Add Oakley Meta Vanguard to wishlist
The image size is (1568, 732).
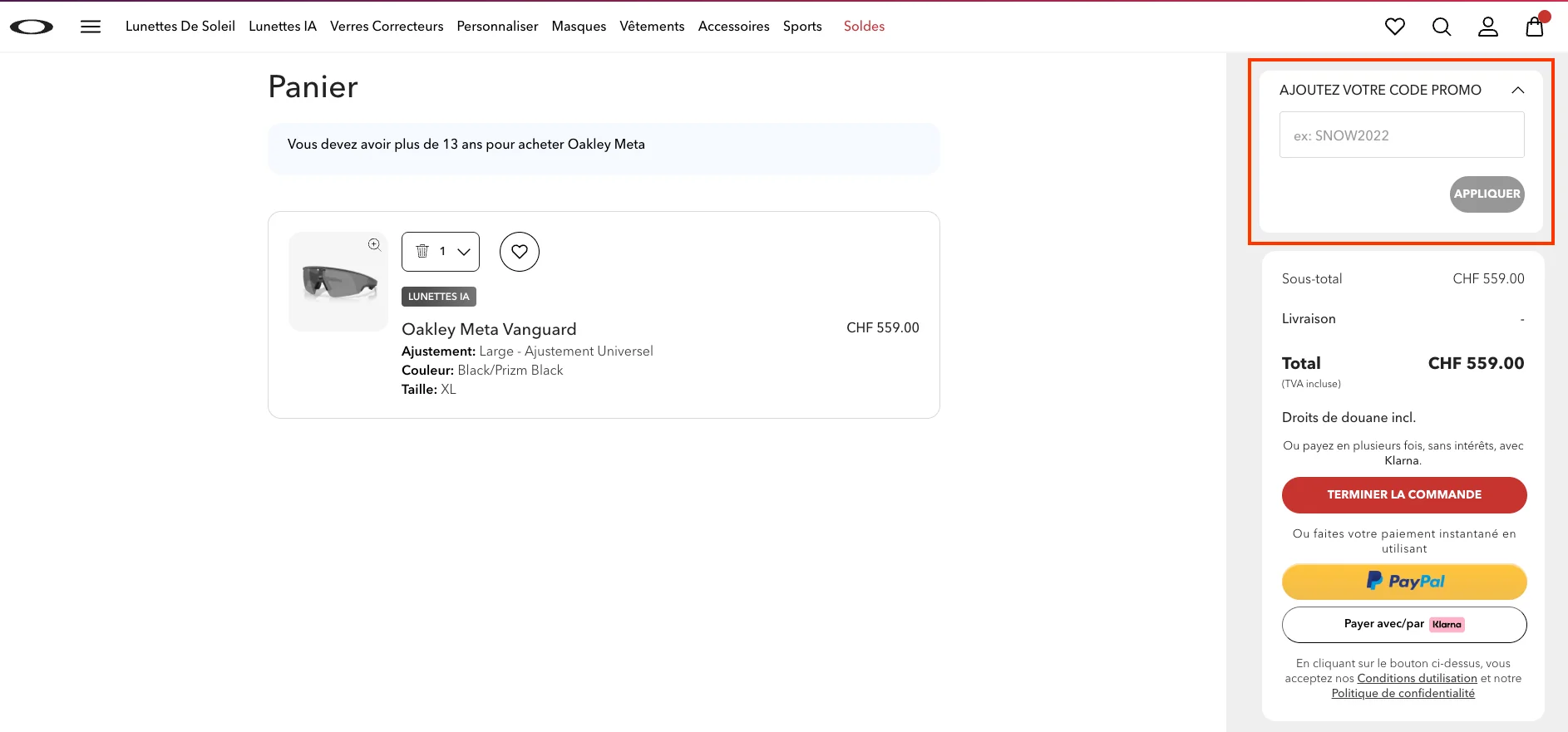(520, 252)
